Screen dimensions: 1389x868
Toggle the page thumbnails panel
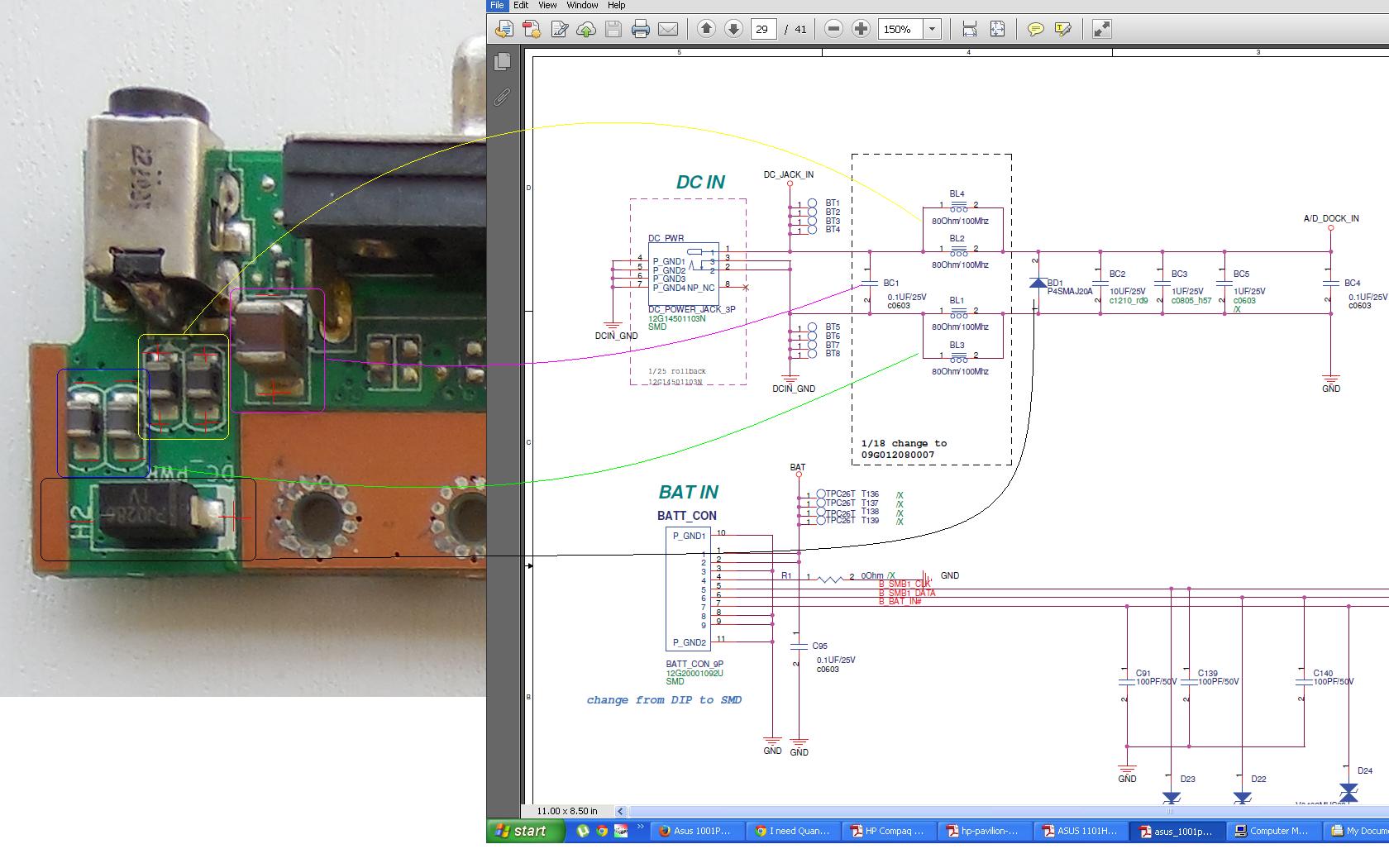(x=501, y=62)
